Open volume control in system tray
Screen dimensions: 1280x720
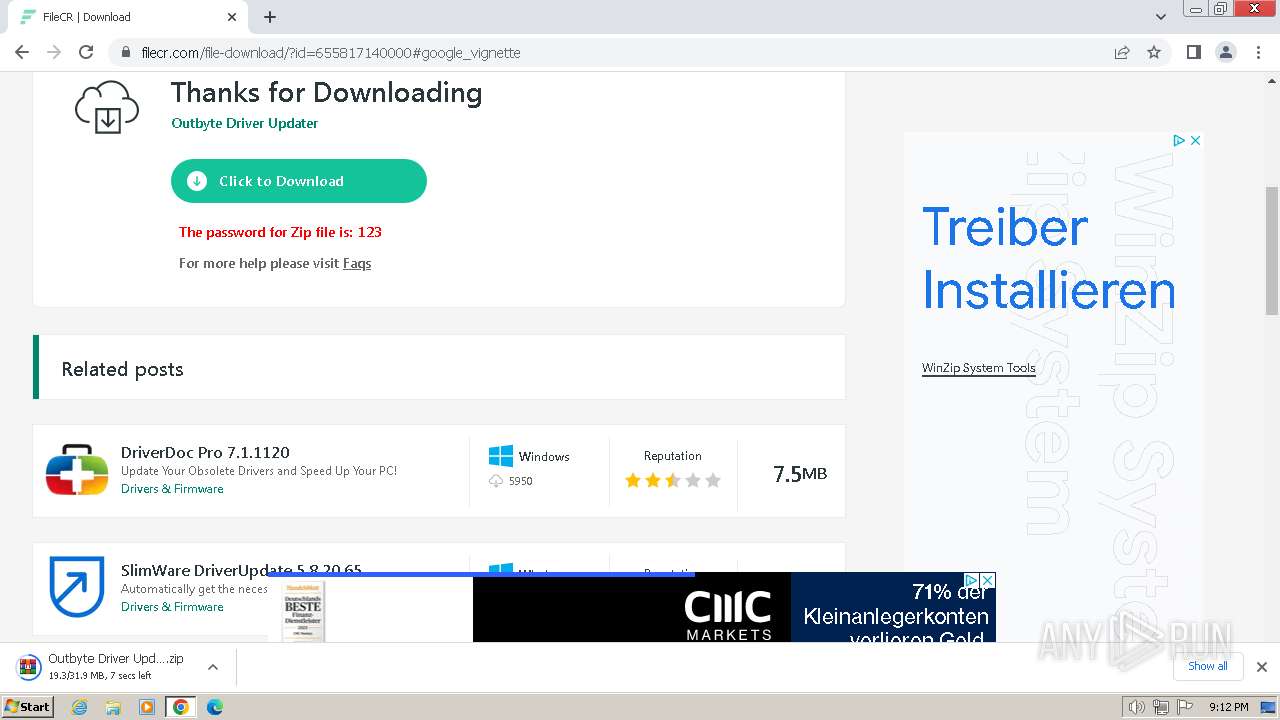pyautogui.click(x=1136, y=707)
